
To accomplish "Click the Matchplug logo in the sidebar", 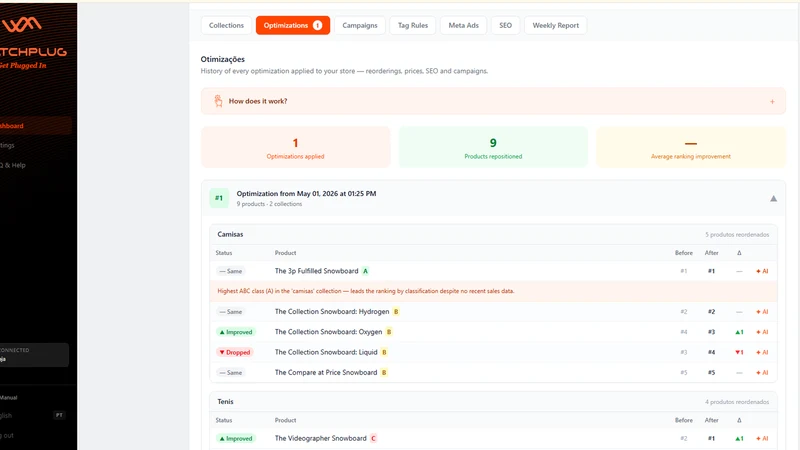I will pos(33,42).
